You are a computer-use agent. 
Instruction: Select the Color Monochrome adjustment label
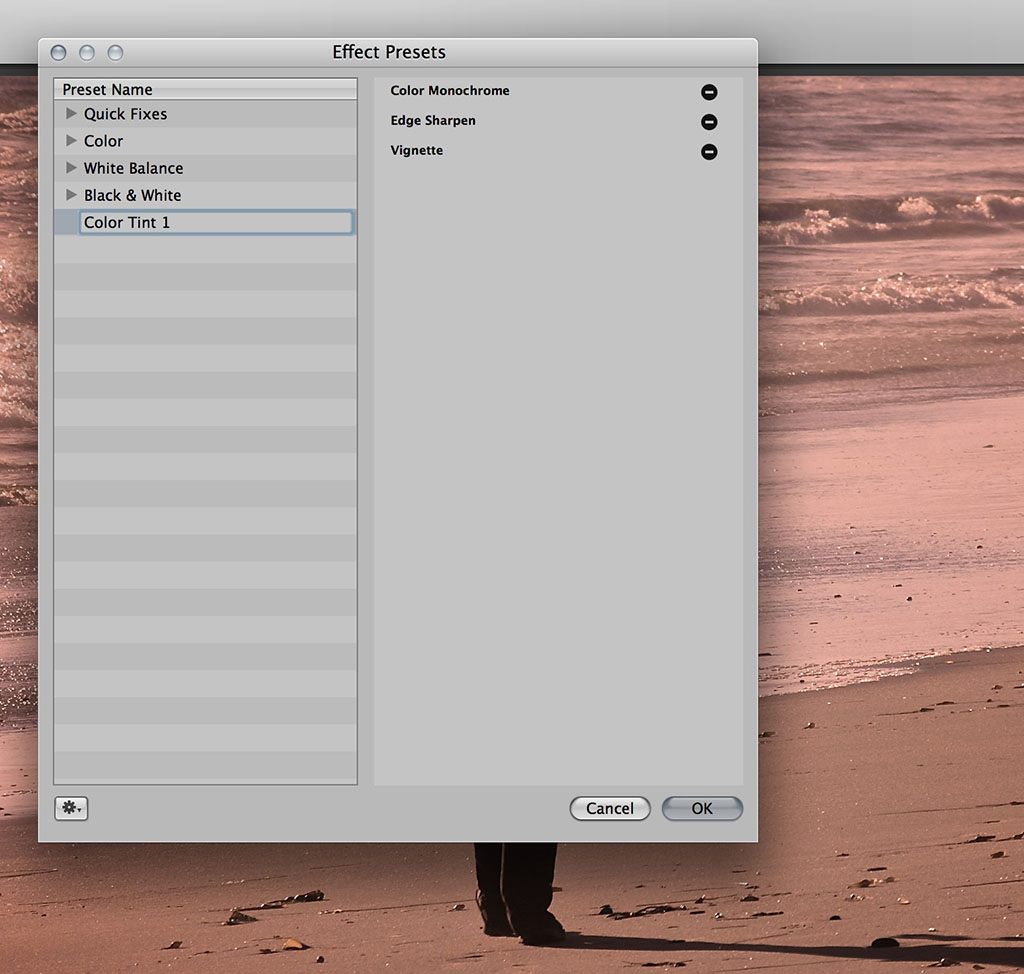tap(450, 91)
